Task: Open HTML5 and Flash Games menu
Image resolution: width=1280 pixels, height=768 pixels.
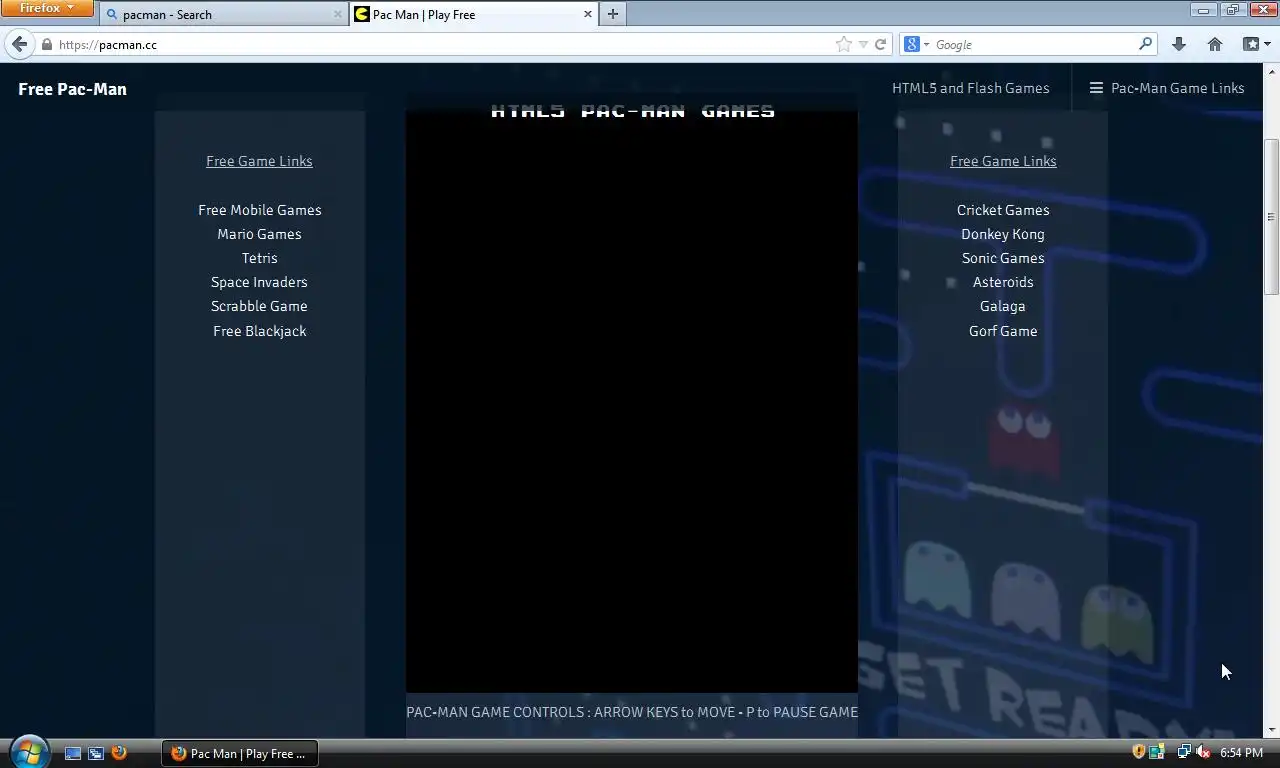Action: pyautogui.click(x=970, y=88)
